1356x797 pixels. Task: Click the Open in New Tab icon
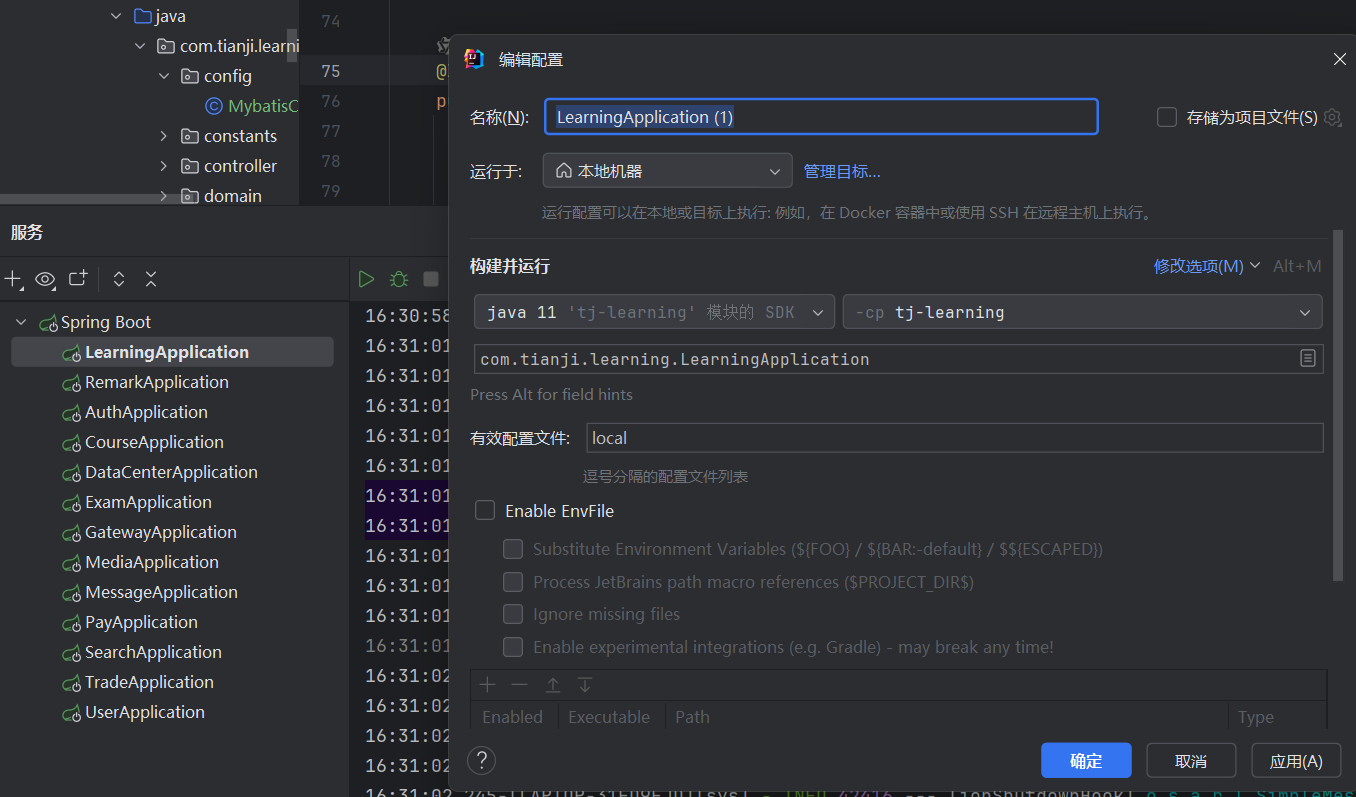pyautogui.click(x=78, y=279)
